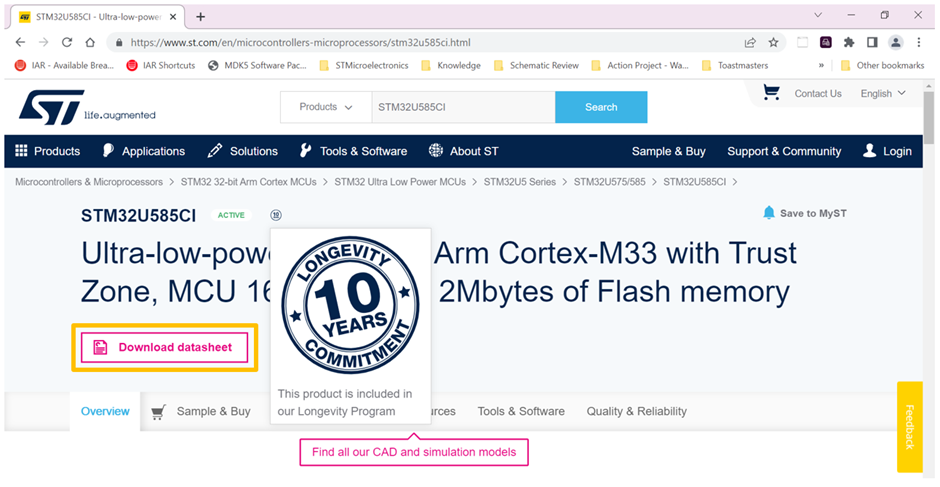
Task: Open a new browser tab with plus
Action: click(200, 17)
